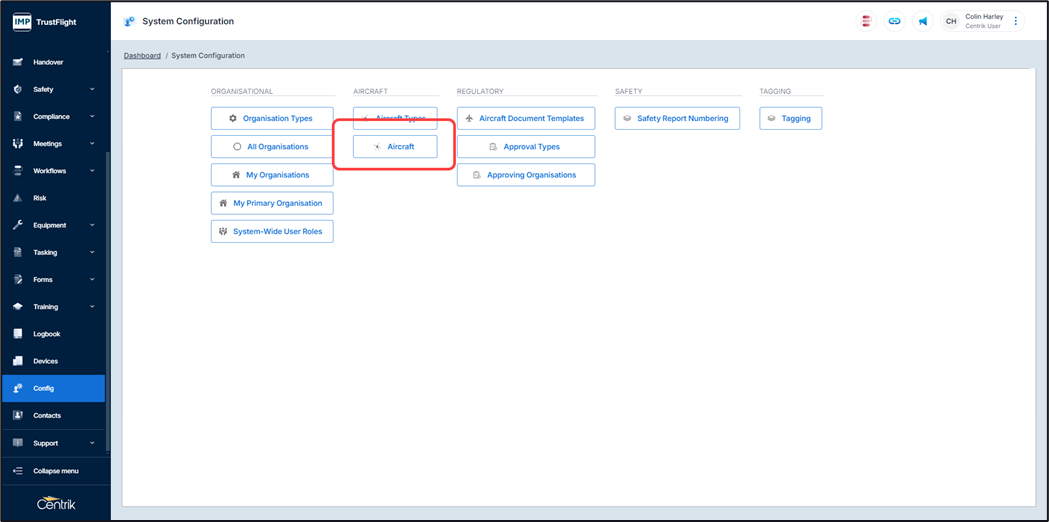Open the Aircraft configuration button

click(395, 147)
